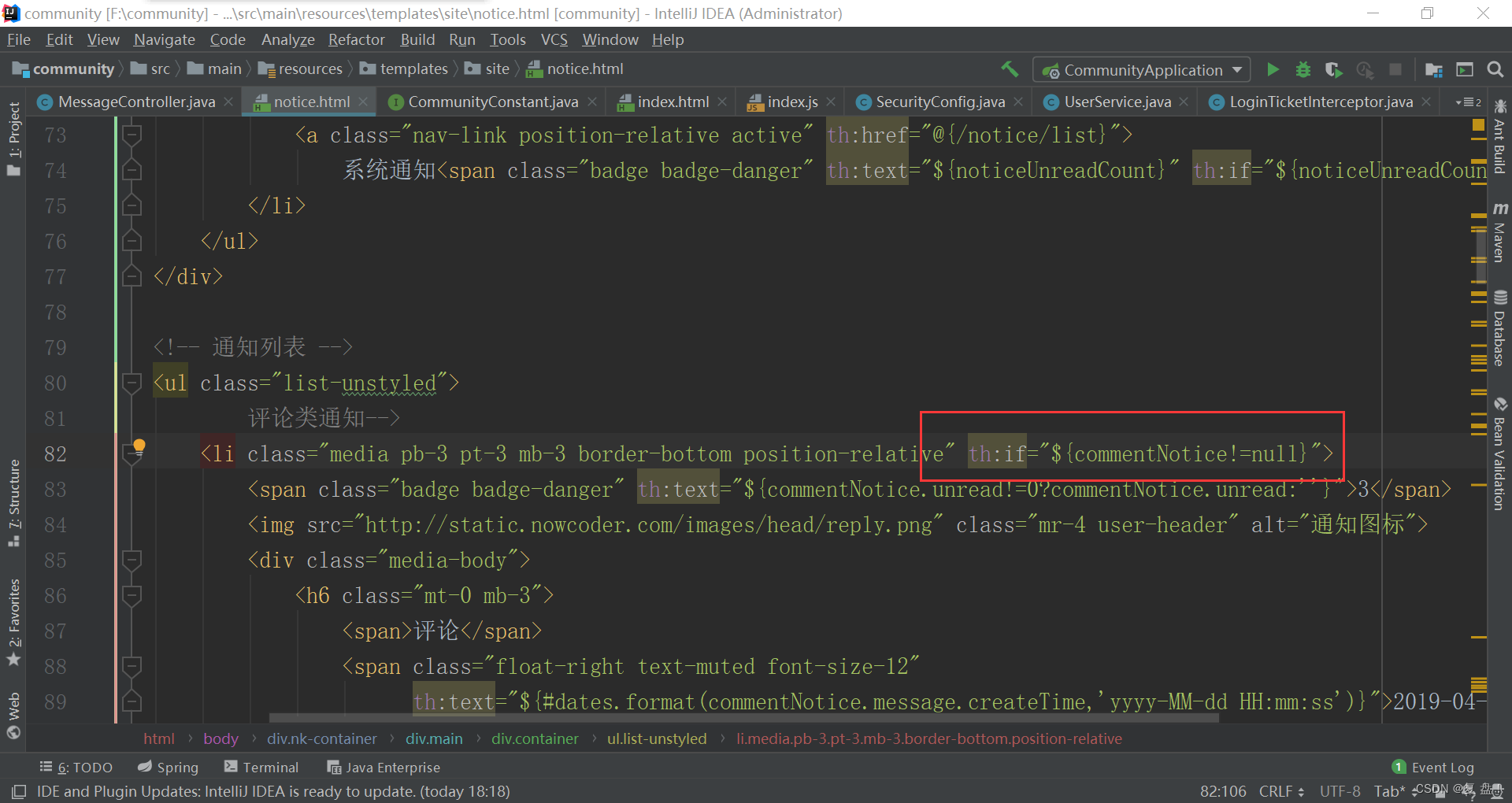Open the CommunityApplication run configuration dropdown

[1141, 70]
